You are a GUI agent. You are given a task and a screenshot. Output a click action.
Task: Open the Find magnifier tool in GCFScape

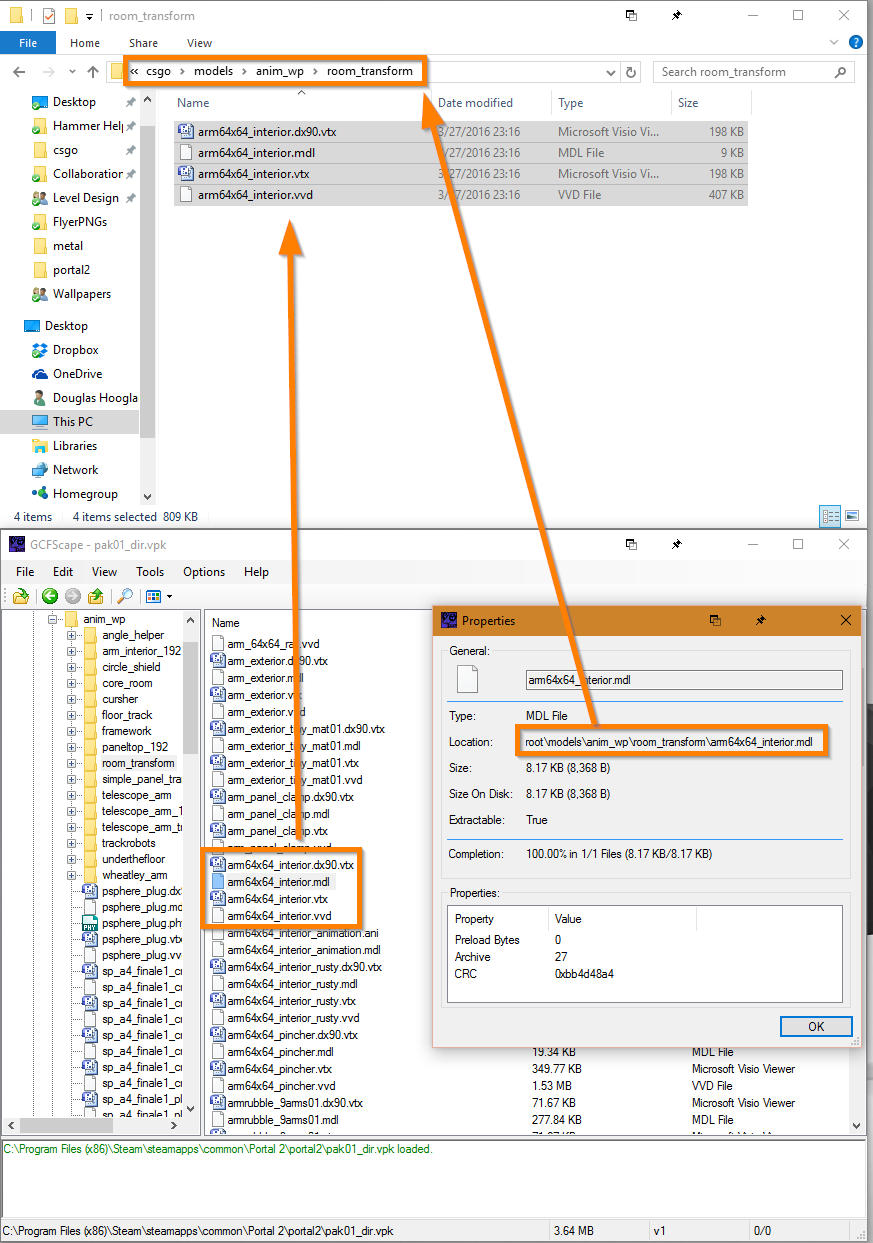[x=125, y=596]
